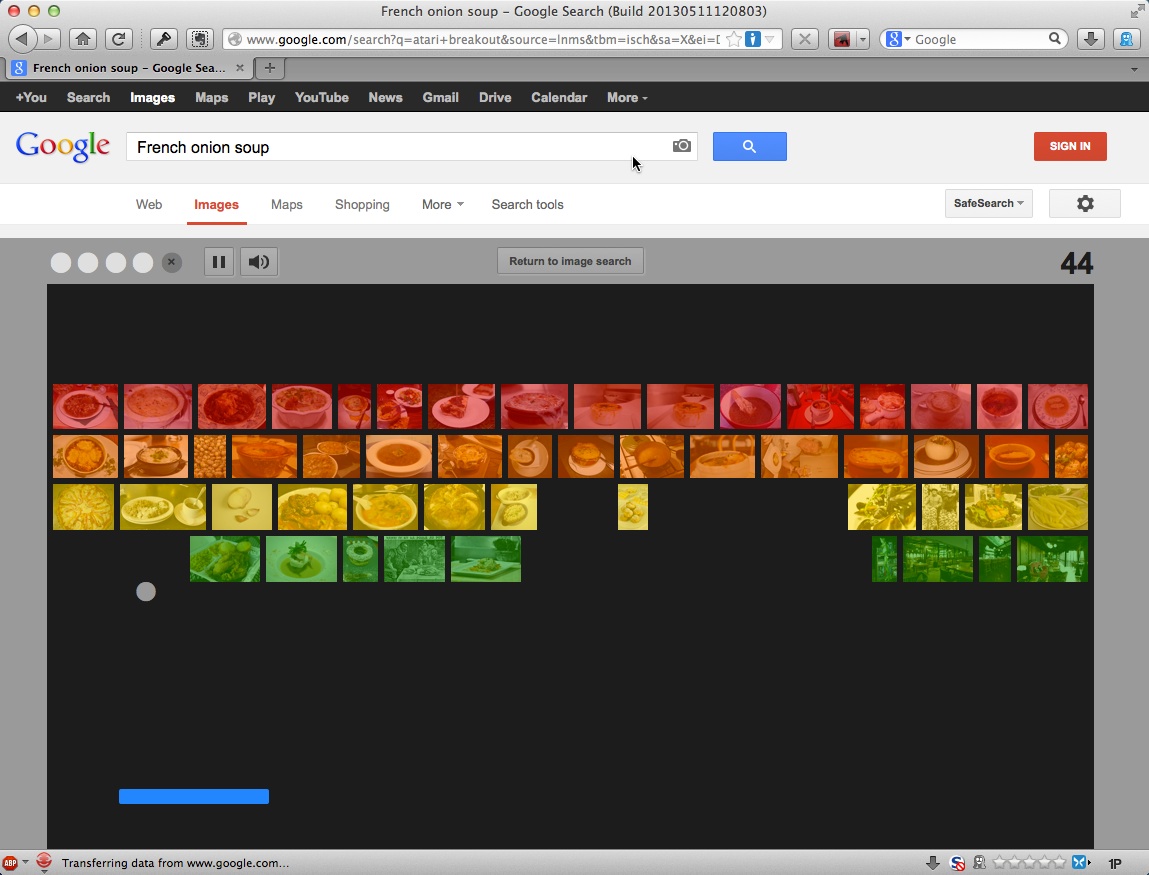Reload the page with the refresh button
1149x875 pixels.
click(118, 39)
